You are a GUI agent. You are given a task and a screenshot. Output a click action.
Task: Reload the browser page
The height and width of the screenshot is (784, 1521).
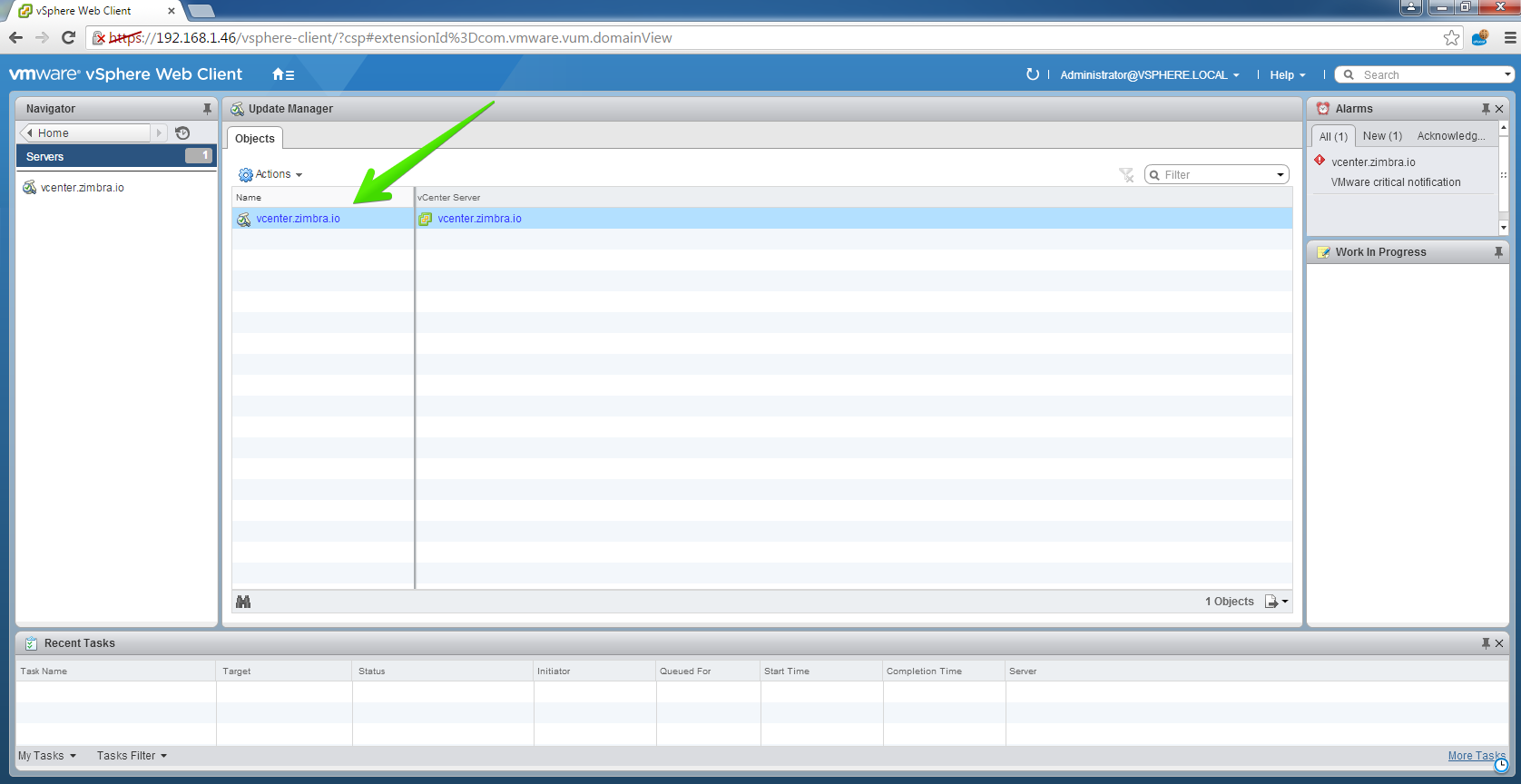(68, 38)
